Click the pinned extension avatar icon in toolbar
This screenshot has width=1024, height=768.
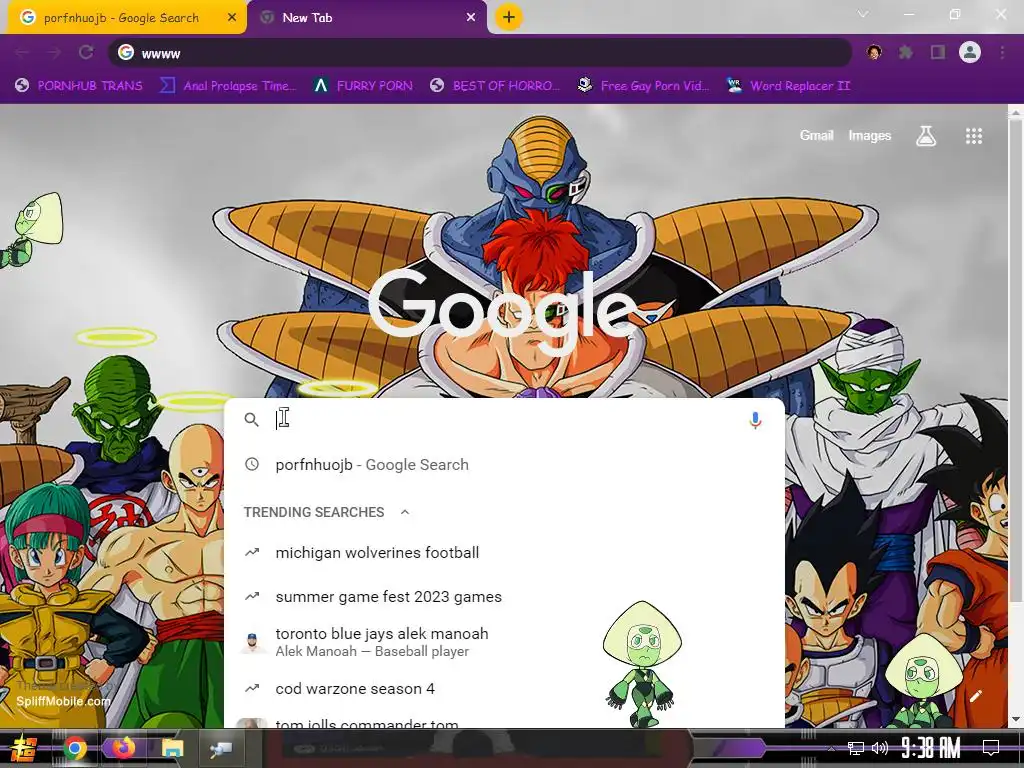pyautogui.click(x=874, y=52)
